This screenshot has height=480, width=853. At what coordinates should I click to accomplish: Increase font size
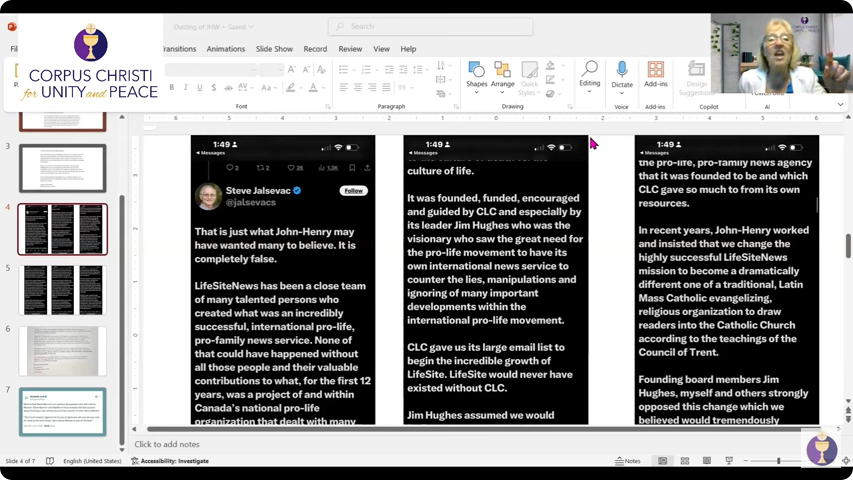(292, 69)
